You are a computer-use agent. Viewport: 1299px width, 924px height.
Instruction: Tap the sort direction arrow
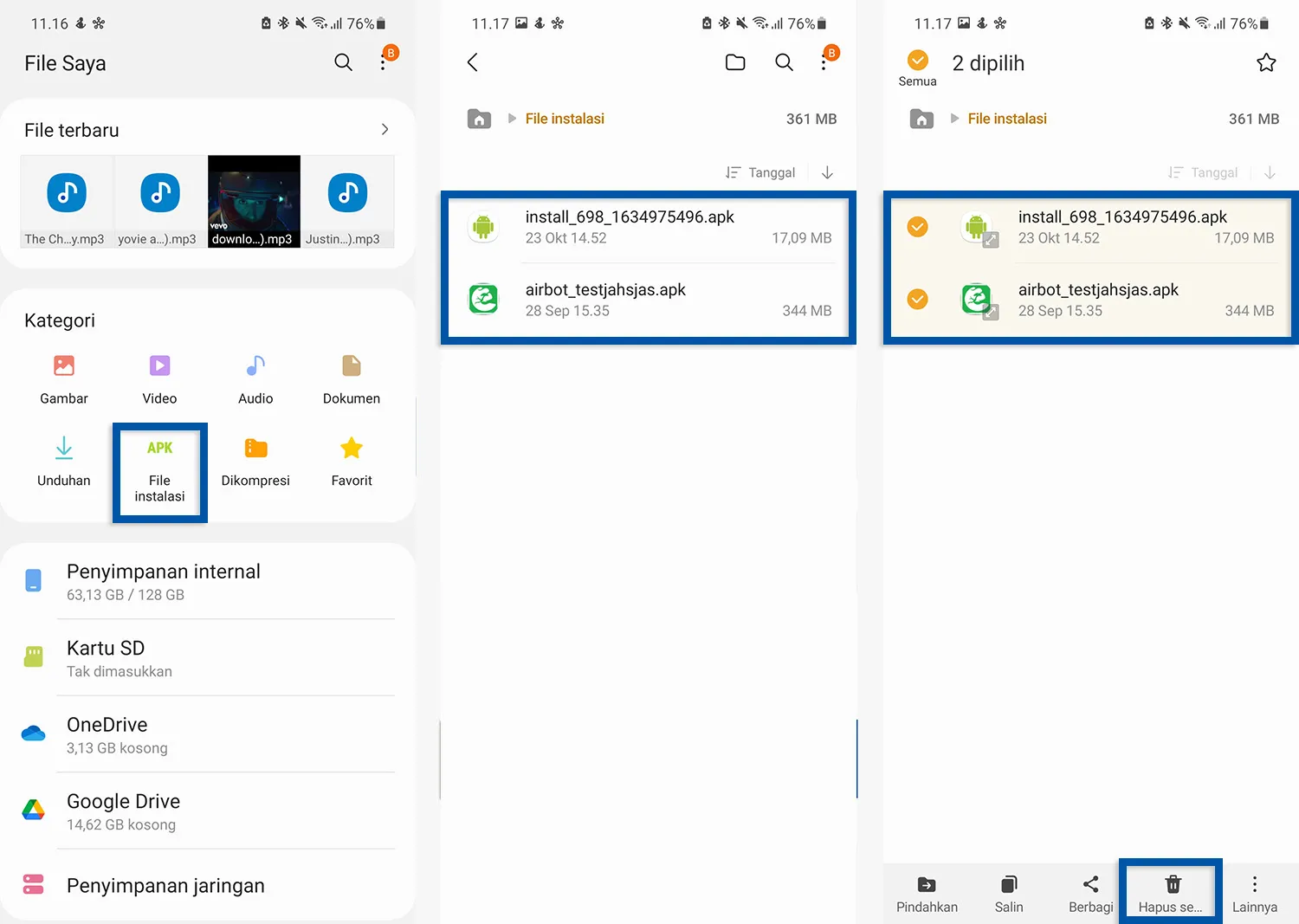[827, 172]
